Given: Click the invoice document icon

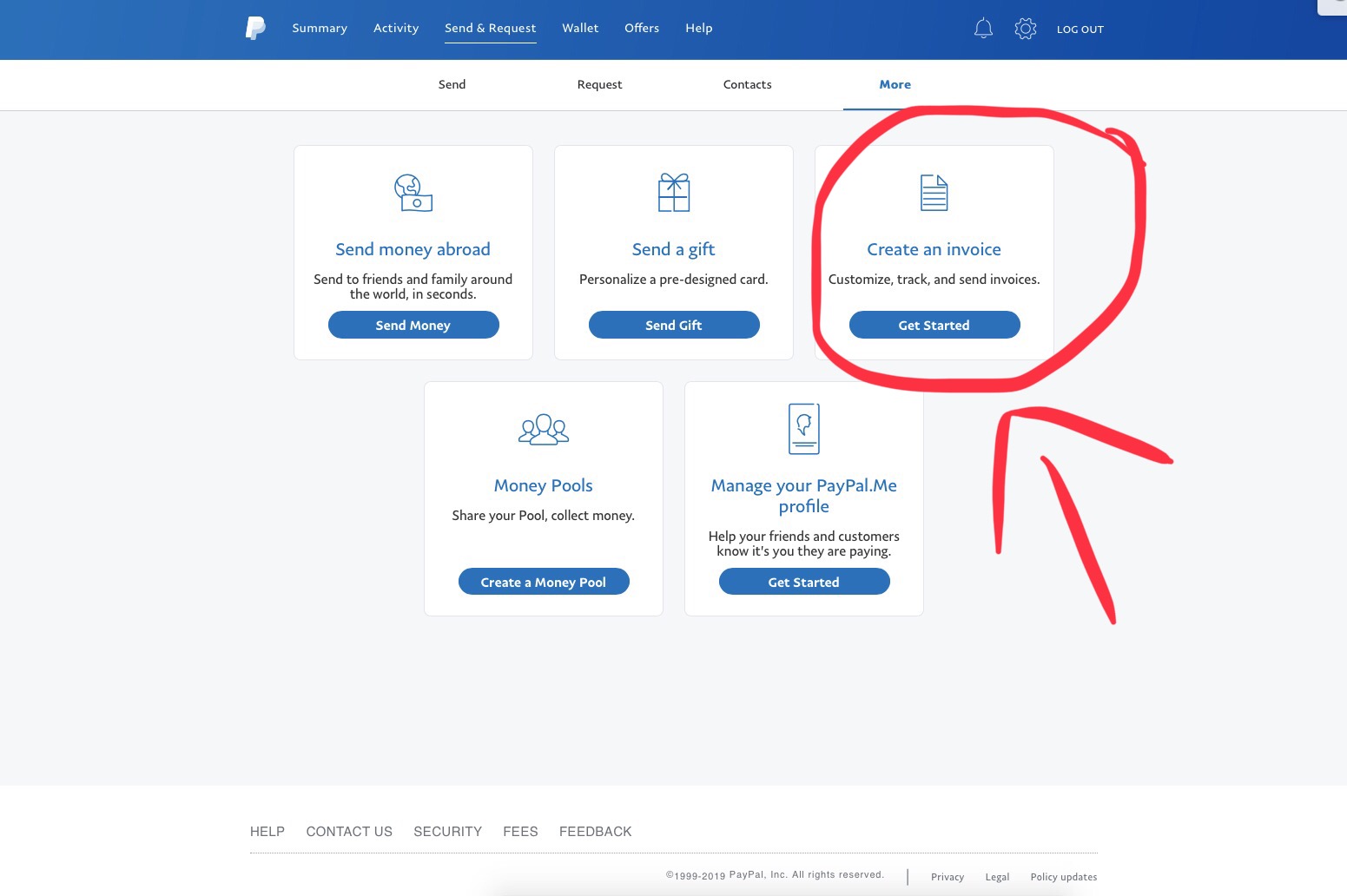Looking at the screenshot, I should [934, 193].
